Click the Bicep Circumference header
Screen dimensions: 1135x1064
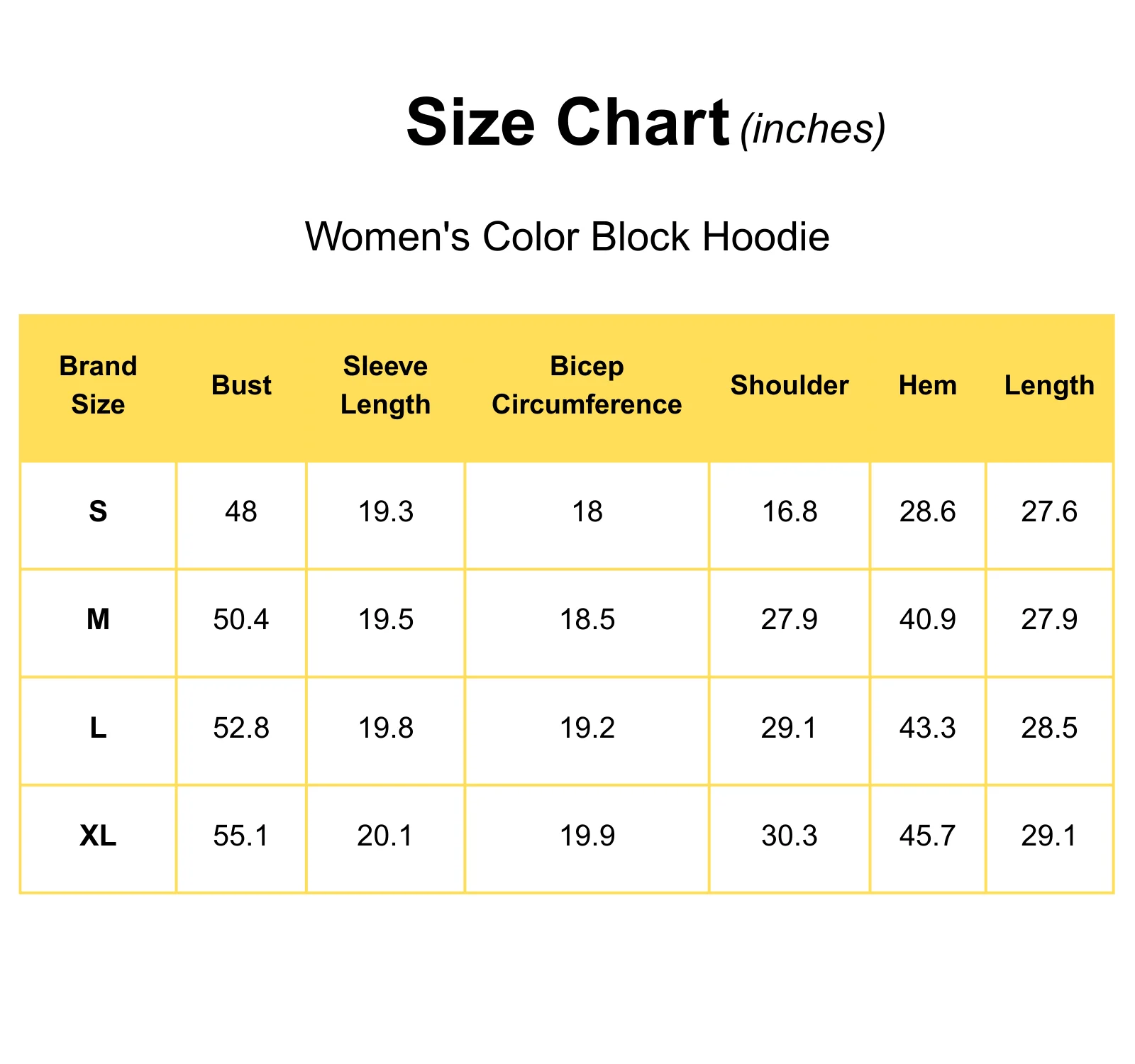point(587,385)
